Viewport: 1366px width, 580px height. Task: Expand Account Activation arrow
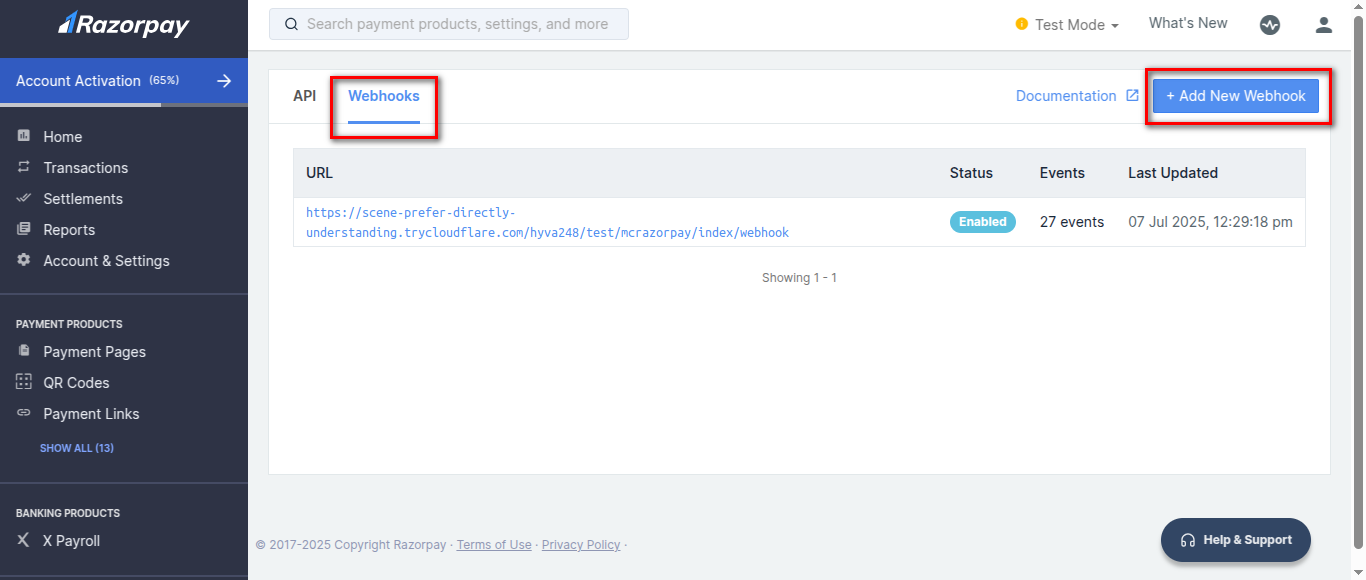point(224,81)
